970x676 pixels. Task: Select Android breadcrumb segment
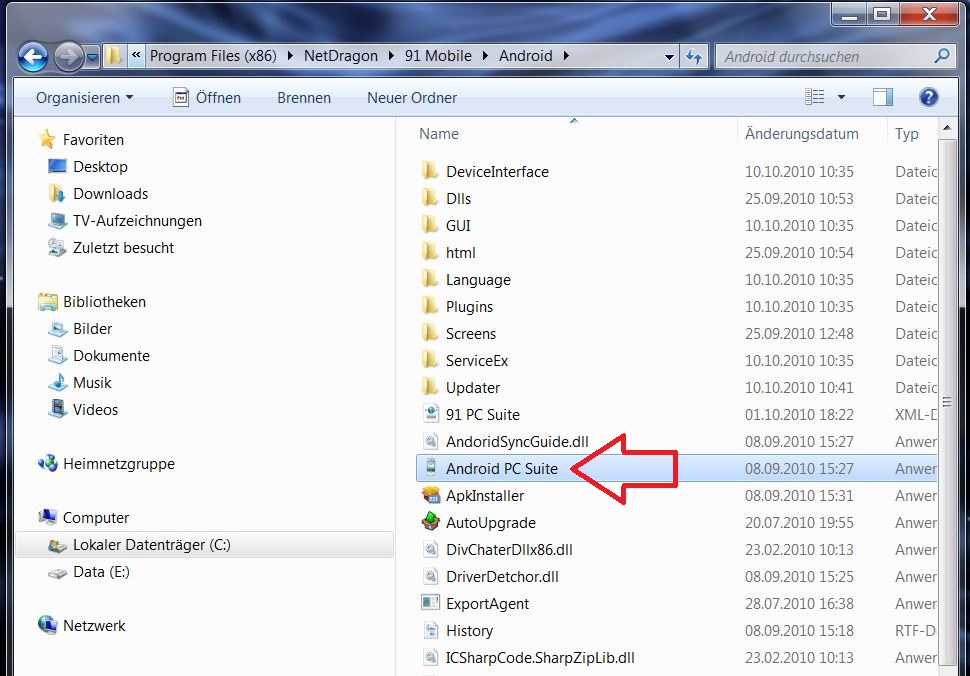pyautogui.click(x=526, y=56)
